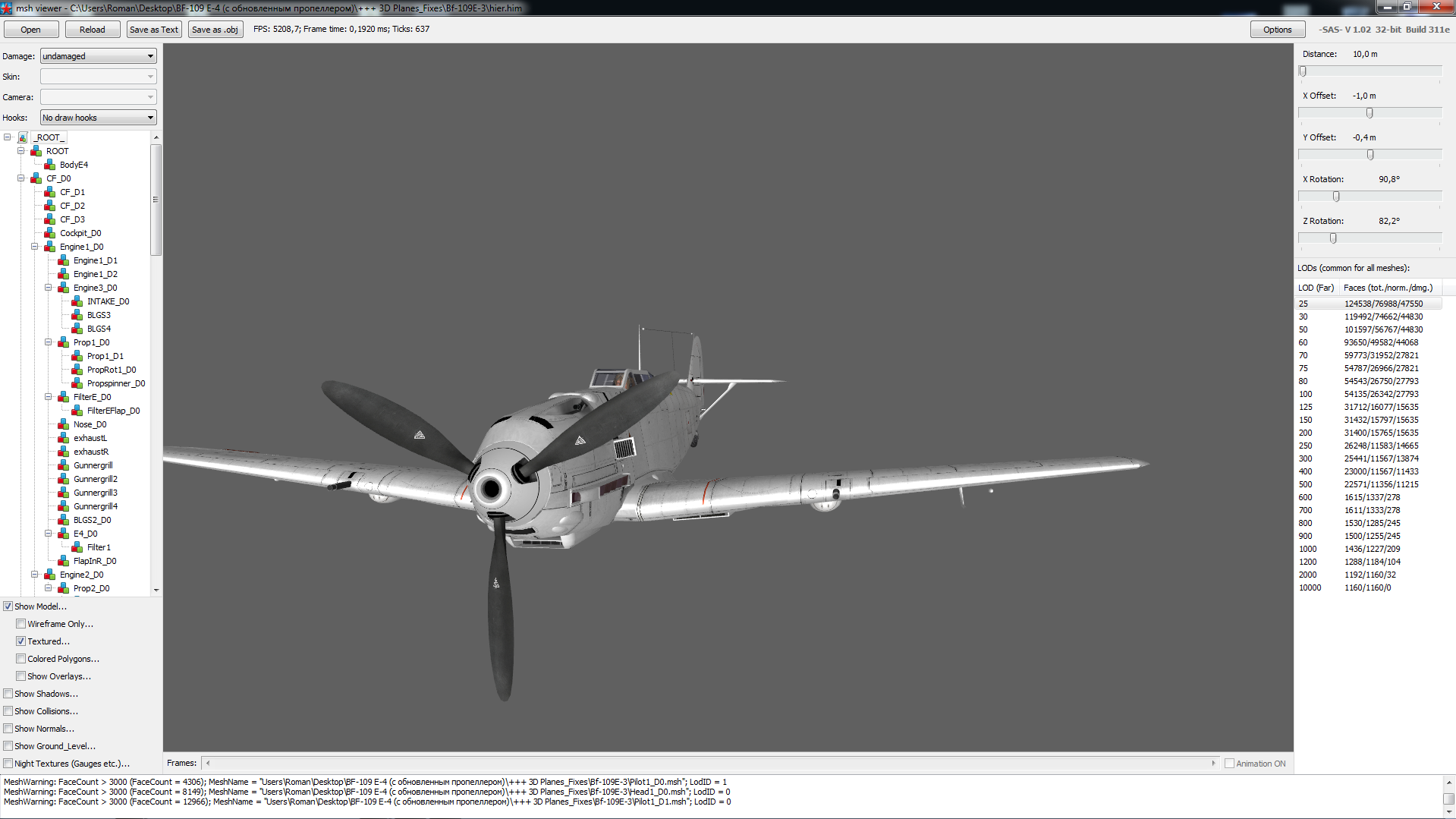This screenshot has height=819, width=1456.
Task: Select the LOD 1000 row
Action: 1369,549
